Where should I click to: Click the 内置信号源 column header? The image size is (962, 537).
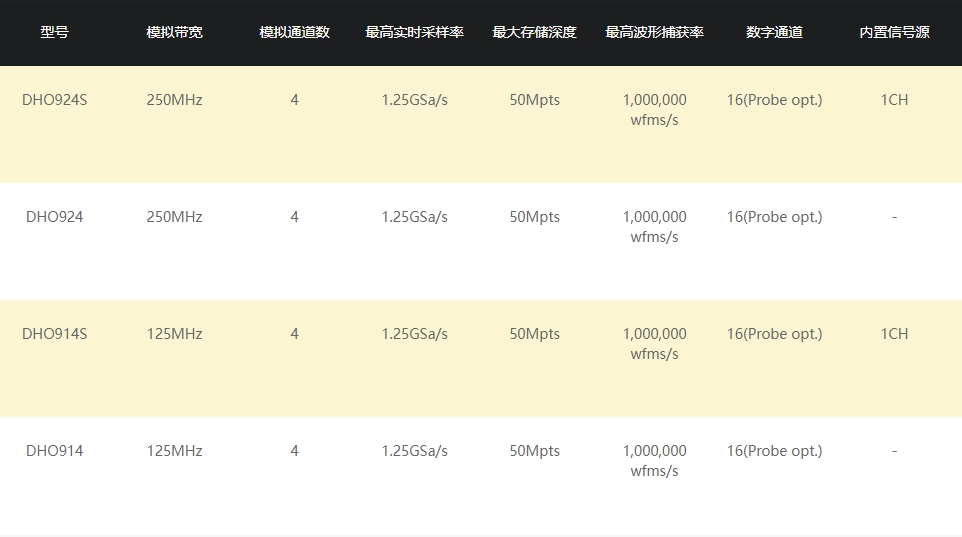point(894,32)
